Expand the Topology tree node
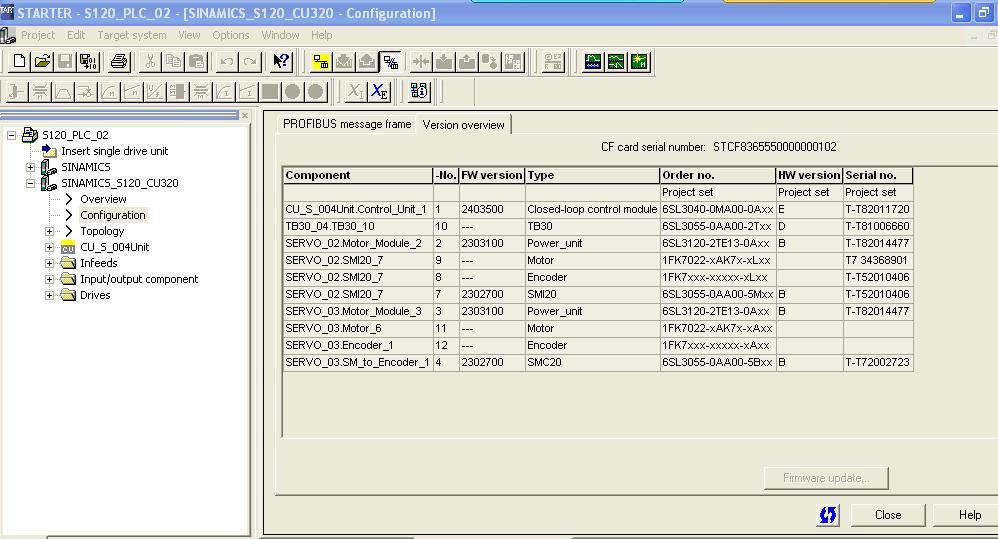This screenshot has width=998, height=539. point(49,231)
